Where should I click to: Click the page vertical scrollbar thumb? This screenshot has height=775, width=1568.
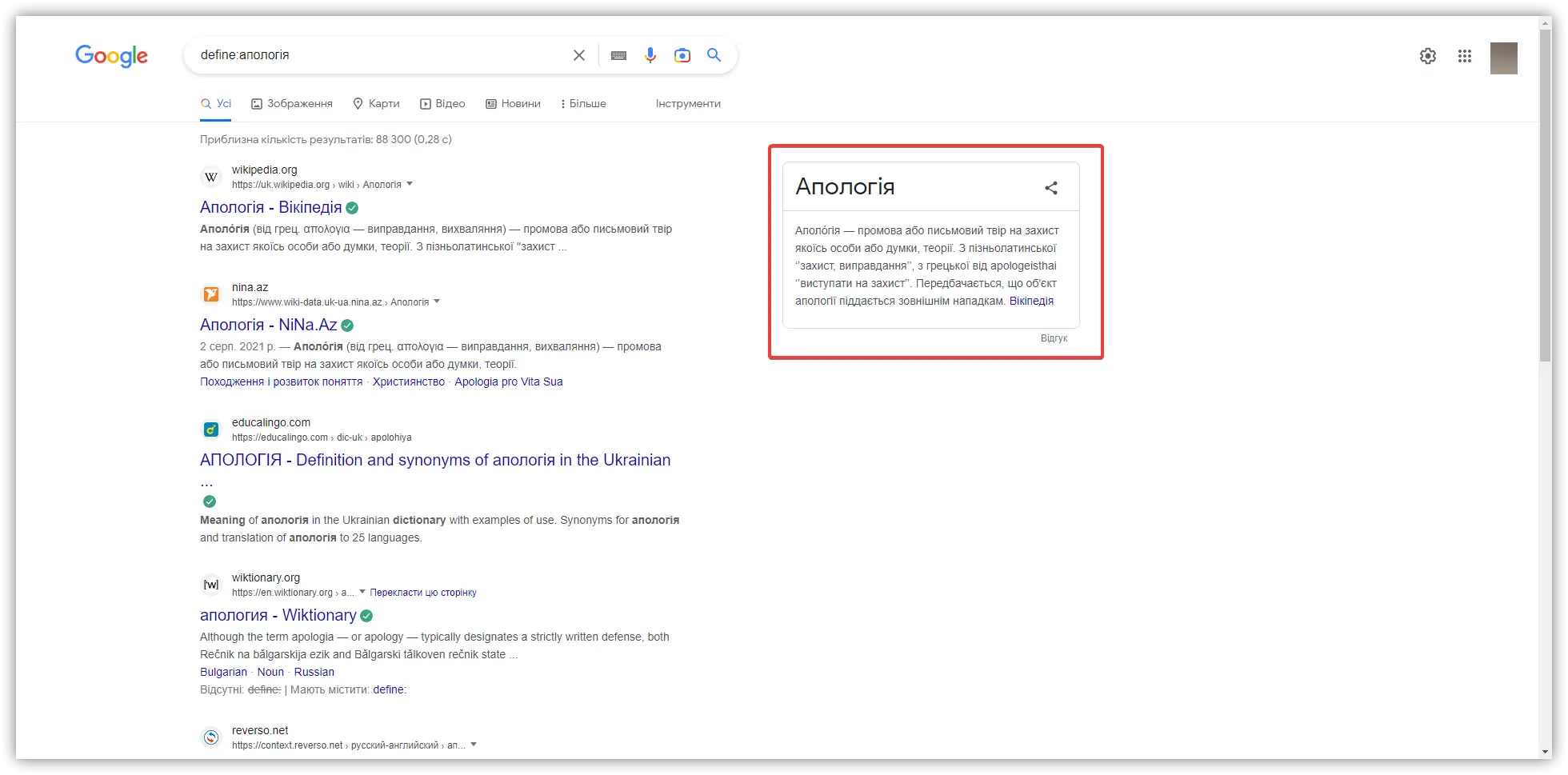[x=1546, y=196]
